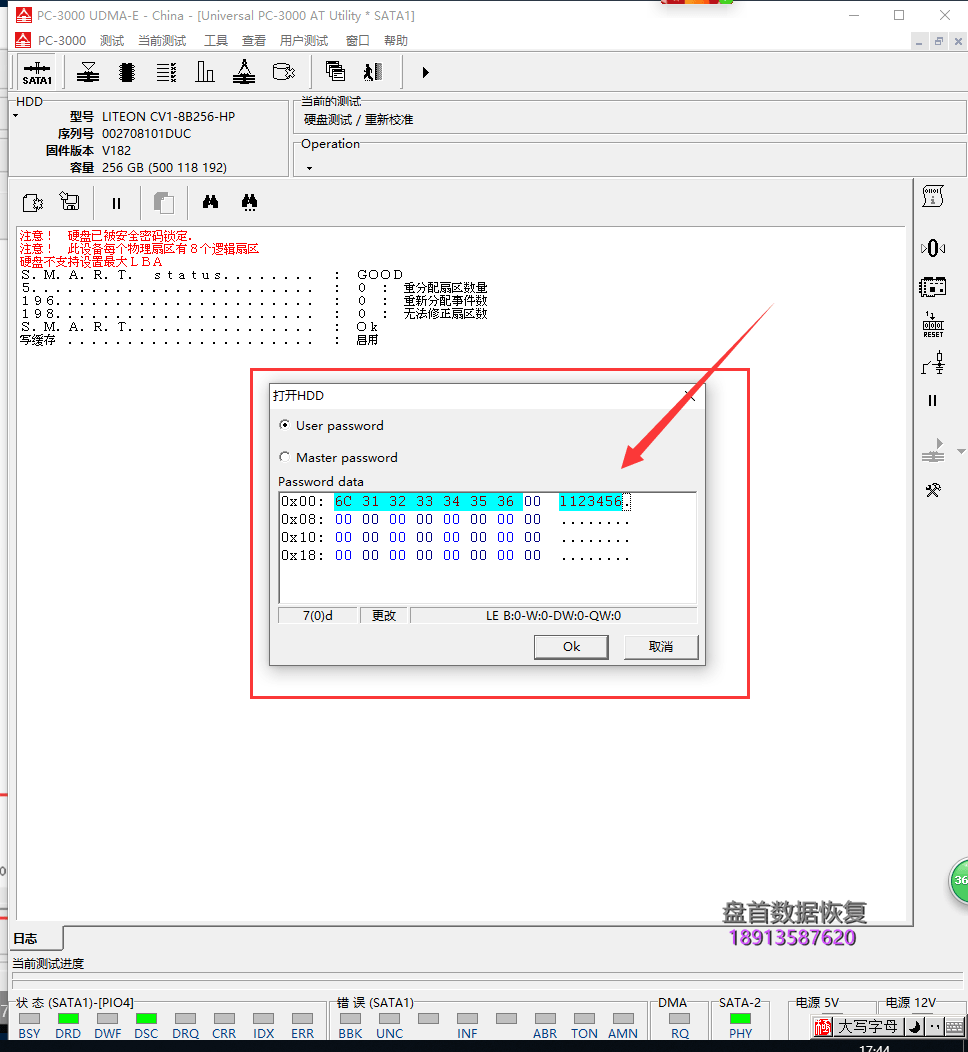Open the stacked windows icon in toolbar
Image resolution: width=968 pixels, height=1052 pixels.
(x=335, y=72)
